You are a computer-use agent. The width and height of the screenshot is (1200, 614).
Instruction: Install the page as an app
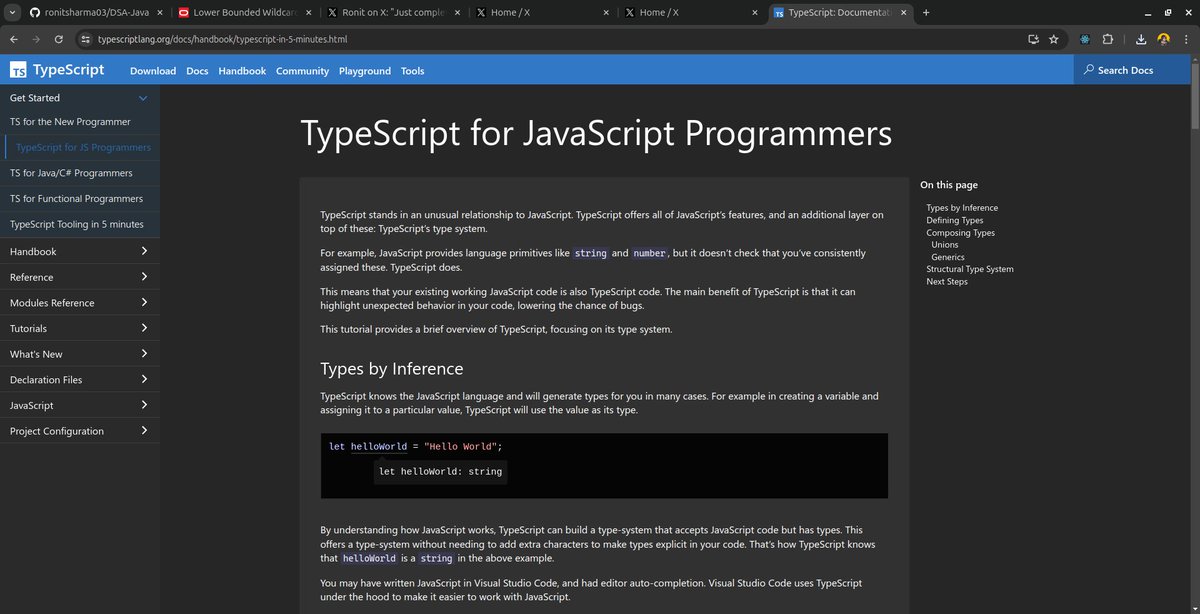pos(1034,39)
